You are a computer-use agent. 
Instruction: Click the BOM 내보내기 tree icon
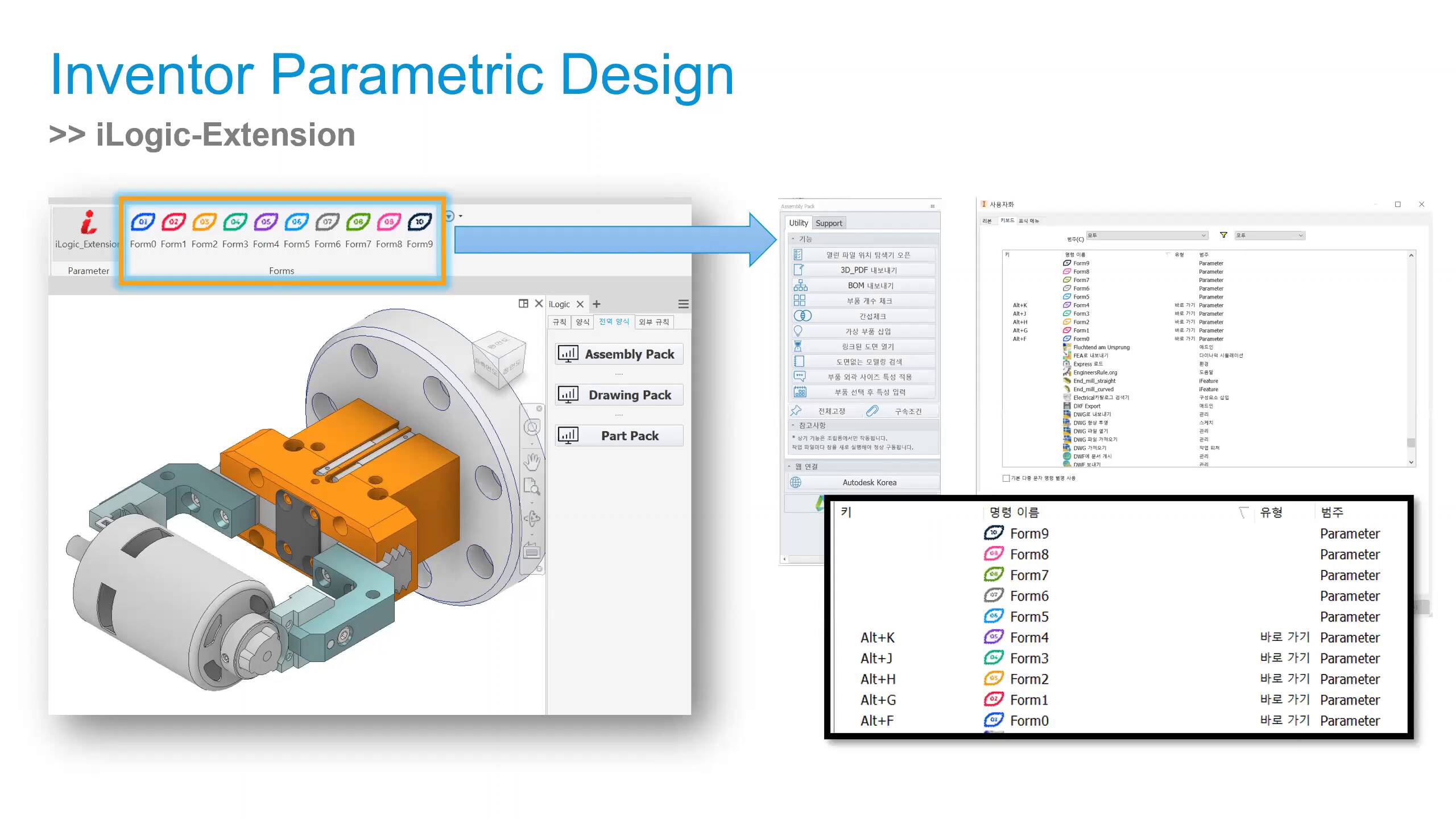click(800, 285)
